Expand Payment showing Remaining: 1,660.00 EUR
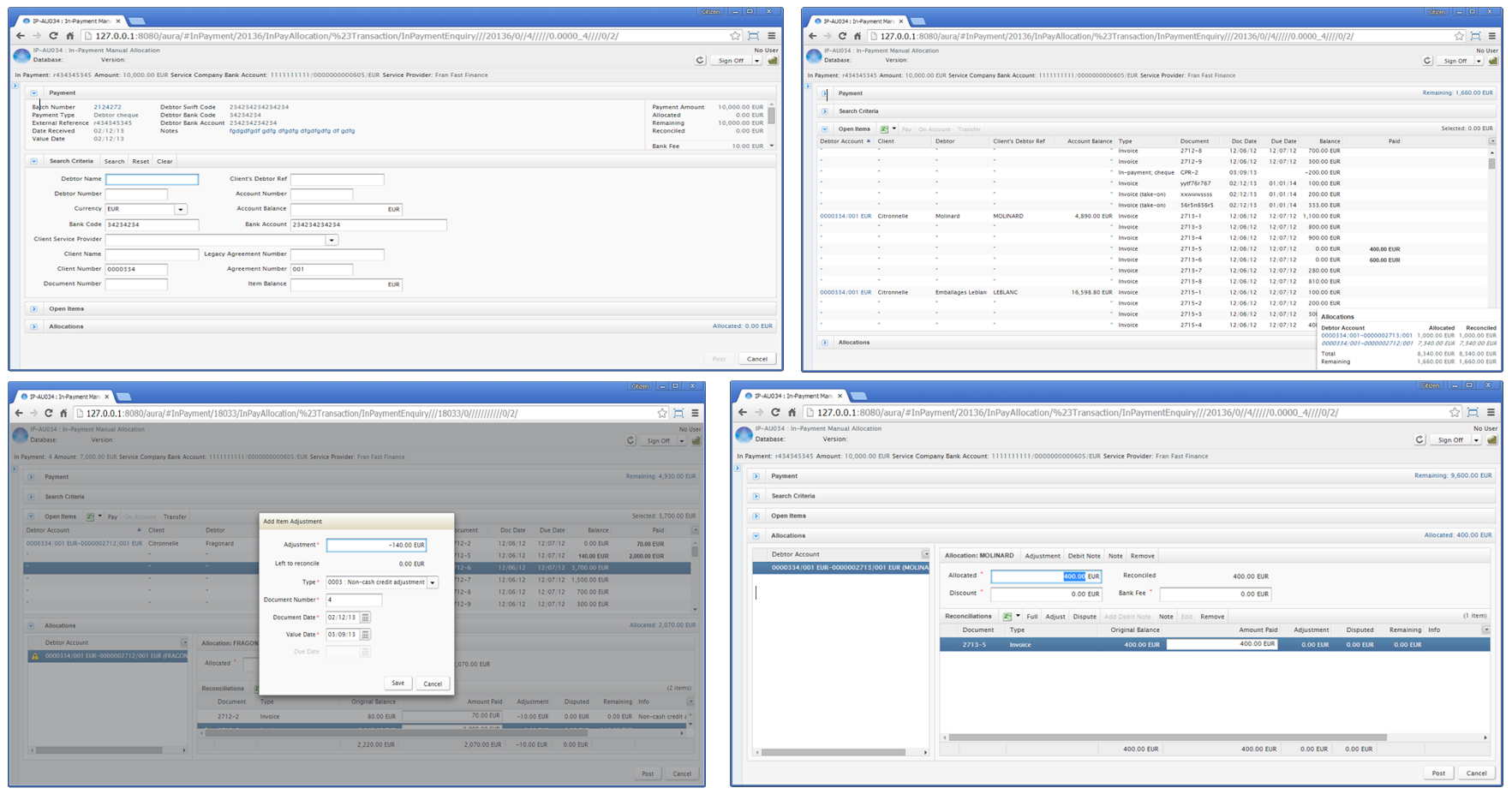The image size is (1512, 794). click(x=824, y=93)
